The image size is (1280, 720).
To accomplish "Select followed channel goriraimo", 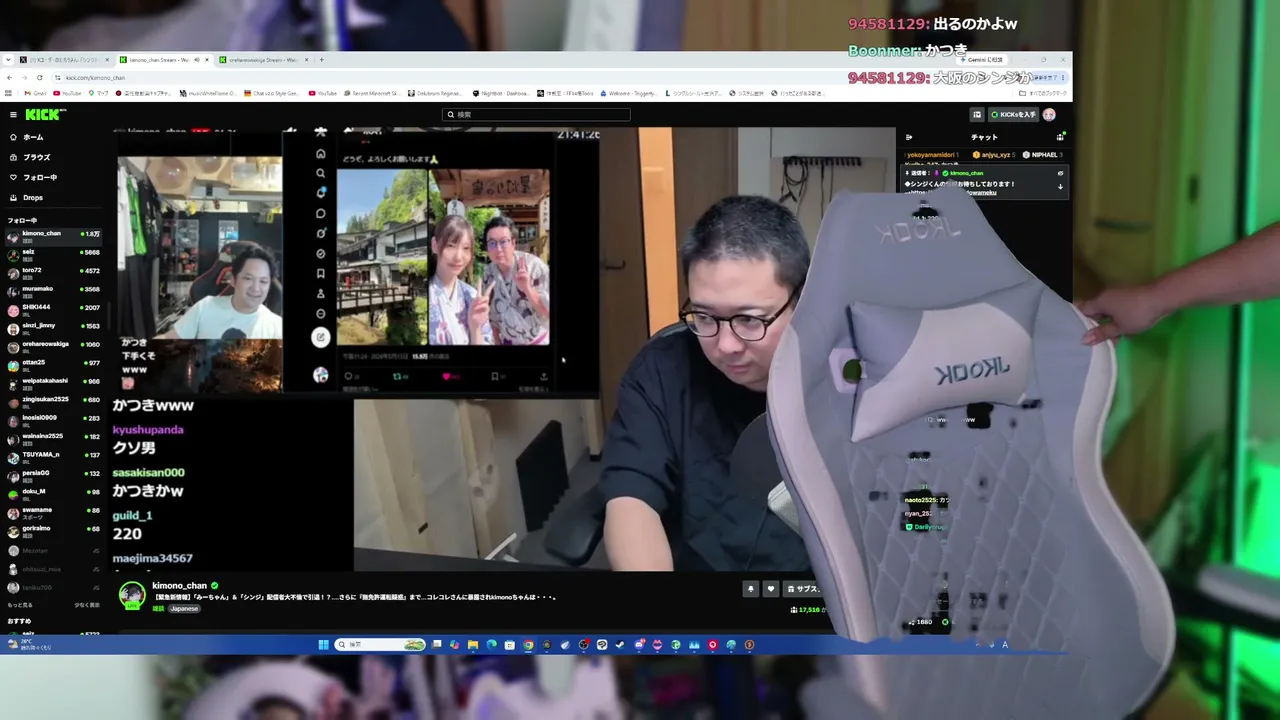I will pyautogui.click(x=53, y=530).
